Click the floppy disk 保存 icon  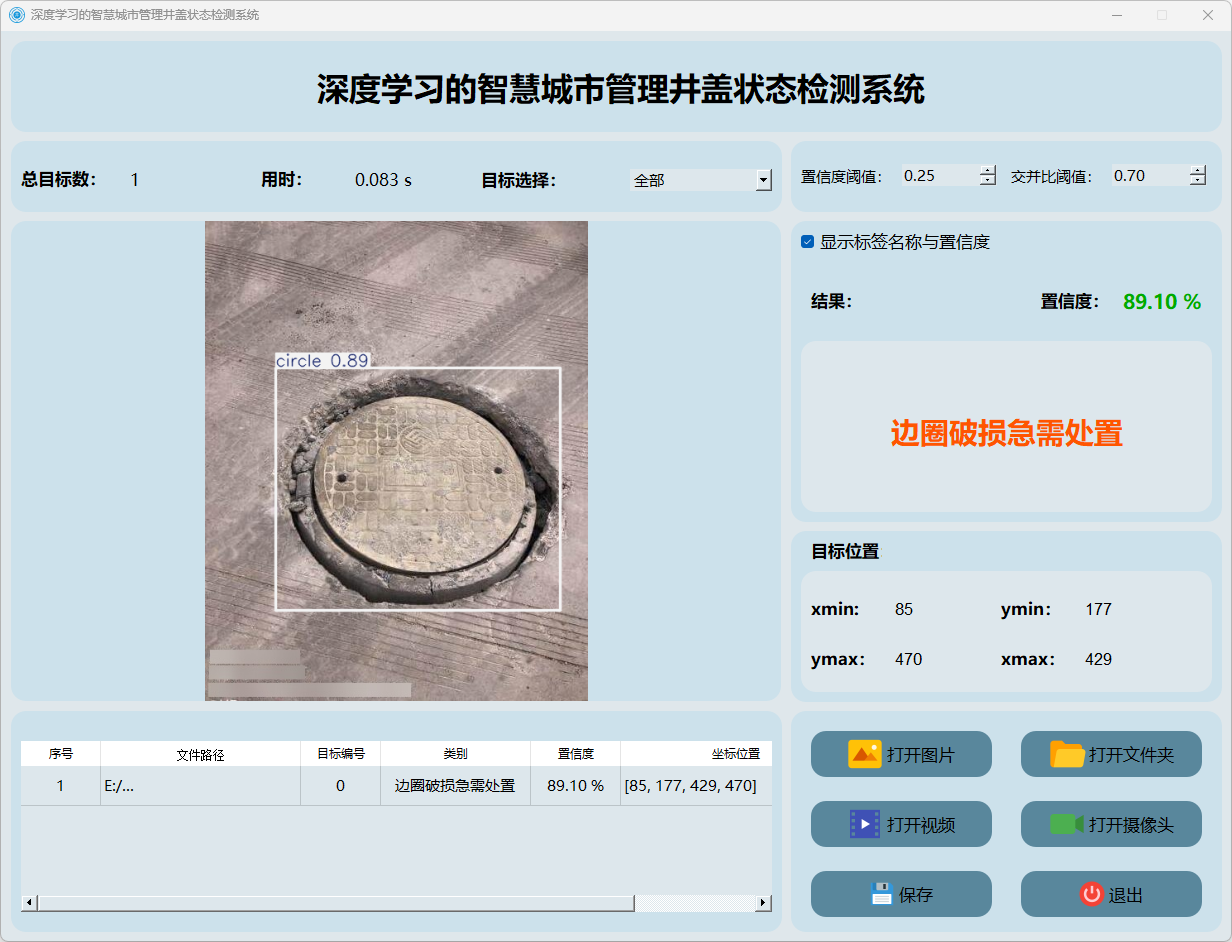[x=881, y=894]
